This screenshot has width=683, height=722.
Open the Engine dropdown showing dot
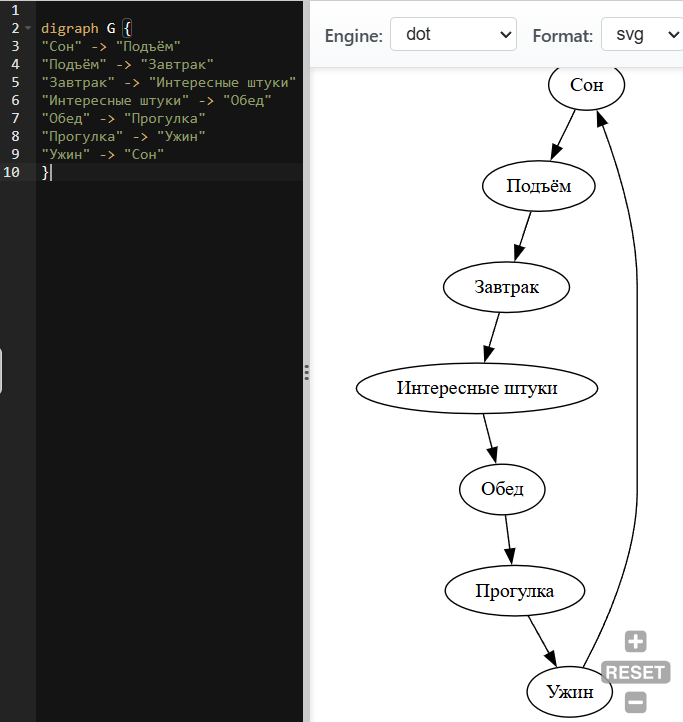click(453, 36)
